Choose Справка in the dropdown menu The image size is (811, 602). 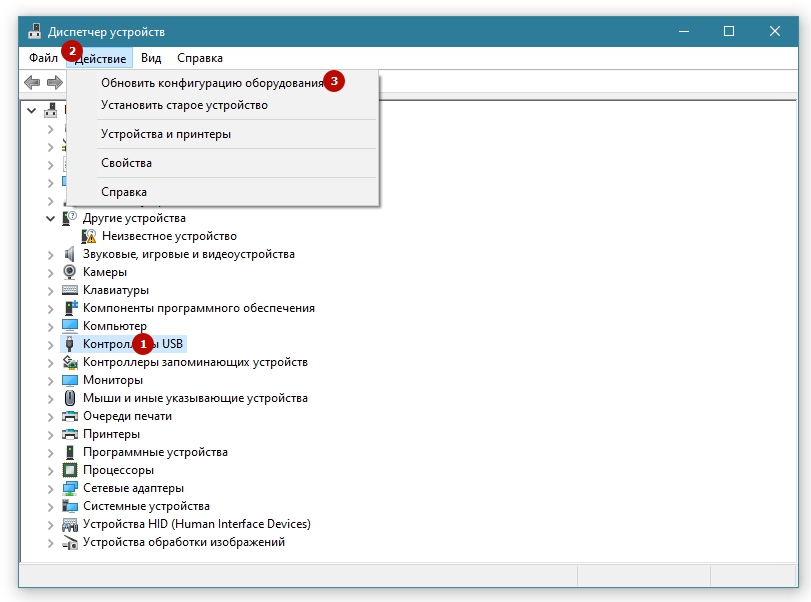pos(222,192)
